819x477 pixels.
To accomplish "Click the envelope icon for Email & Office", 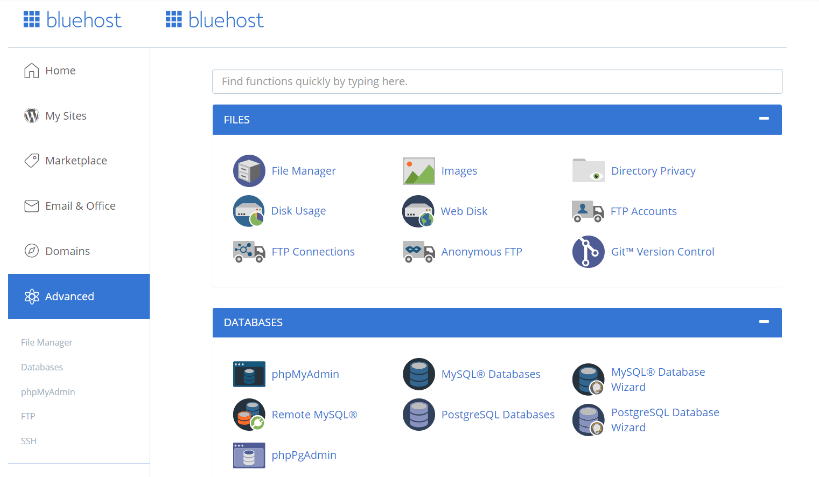I will [31, 206].
